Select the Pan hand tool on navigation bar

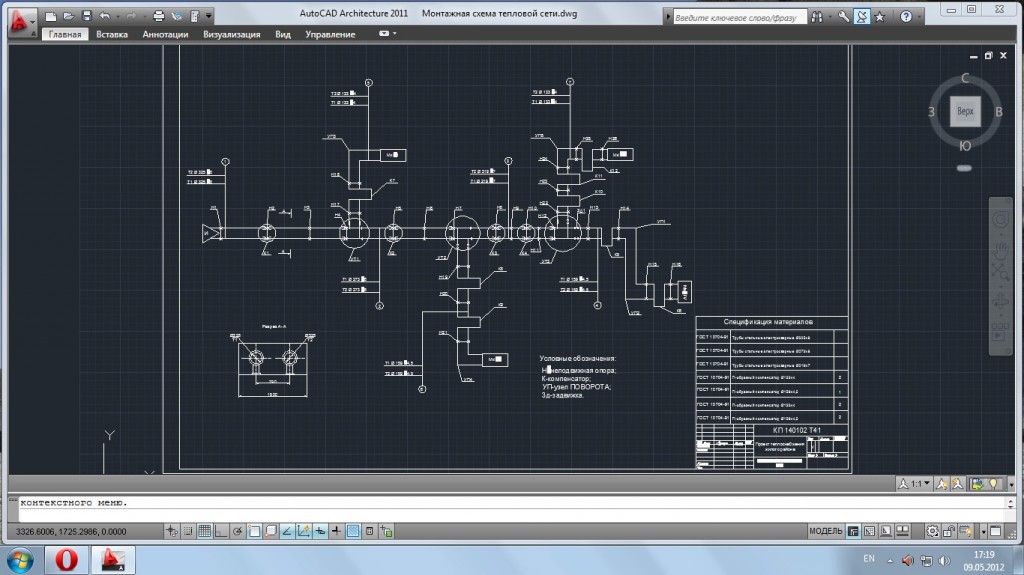pos(1000,249)
